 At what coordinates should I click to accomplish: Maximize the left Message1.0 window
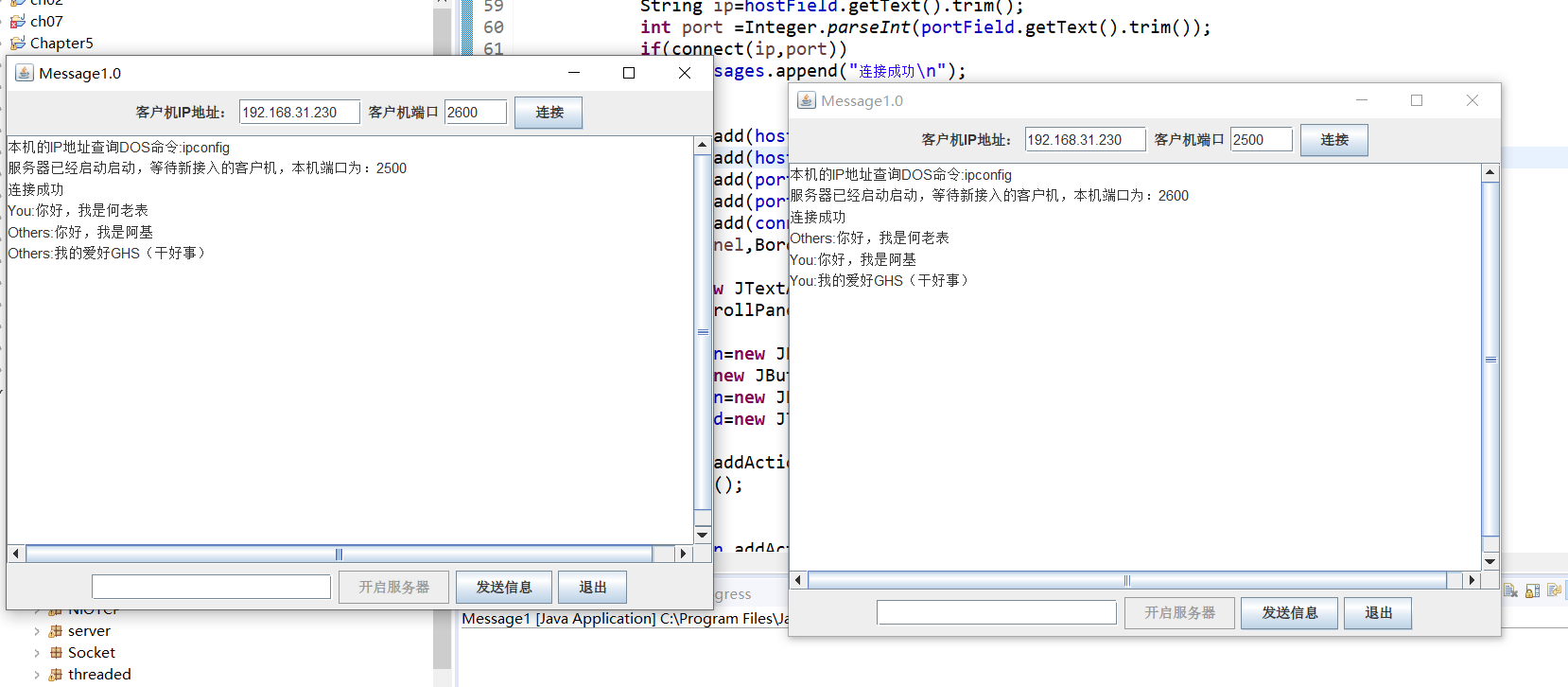point(629,73)
